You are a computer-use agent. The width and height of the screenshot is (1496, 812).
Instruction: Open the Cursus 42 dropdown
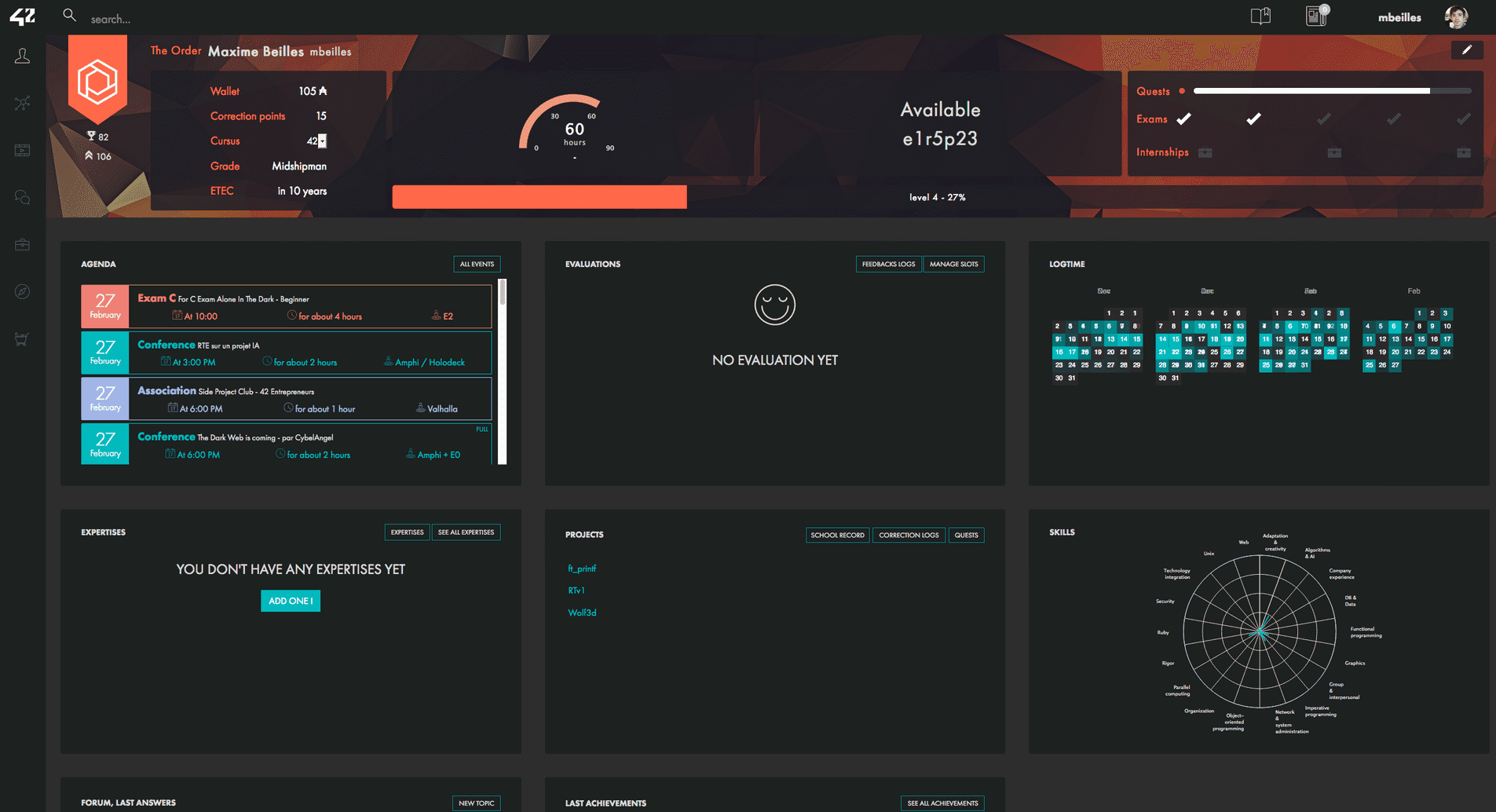[321, 141]
